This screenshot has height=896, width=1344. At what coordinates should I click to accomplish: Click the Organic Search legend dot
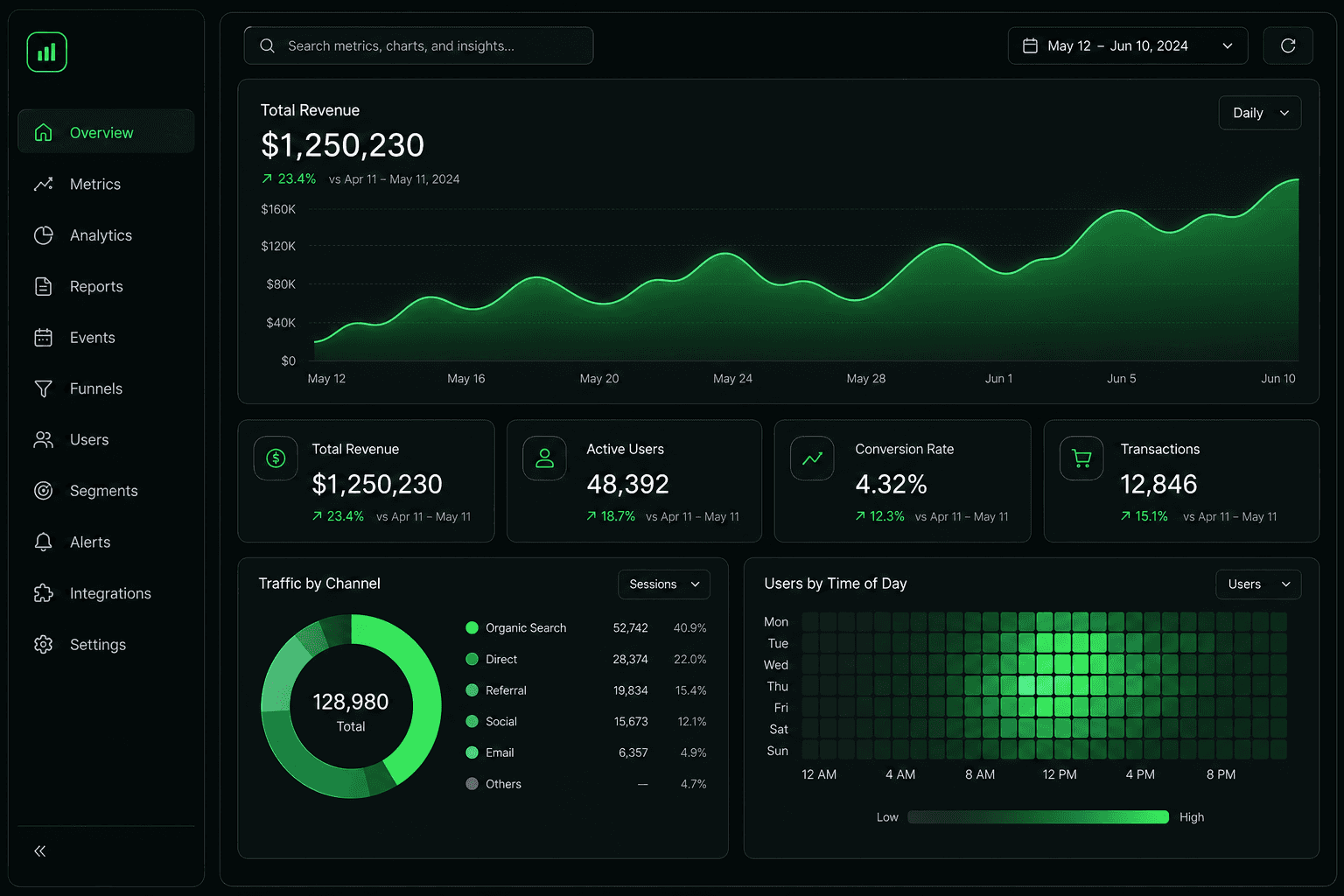(472, 627)
